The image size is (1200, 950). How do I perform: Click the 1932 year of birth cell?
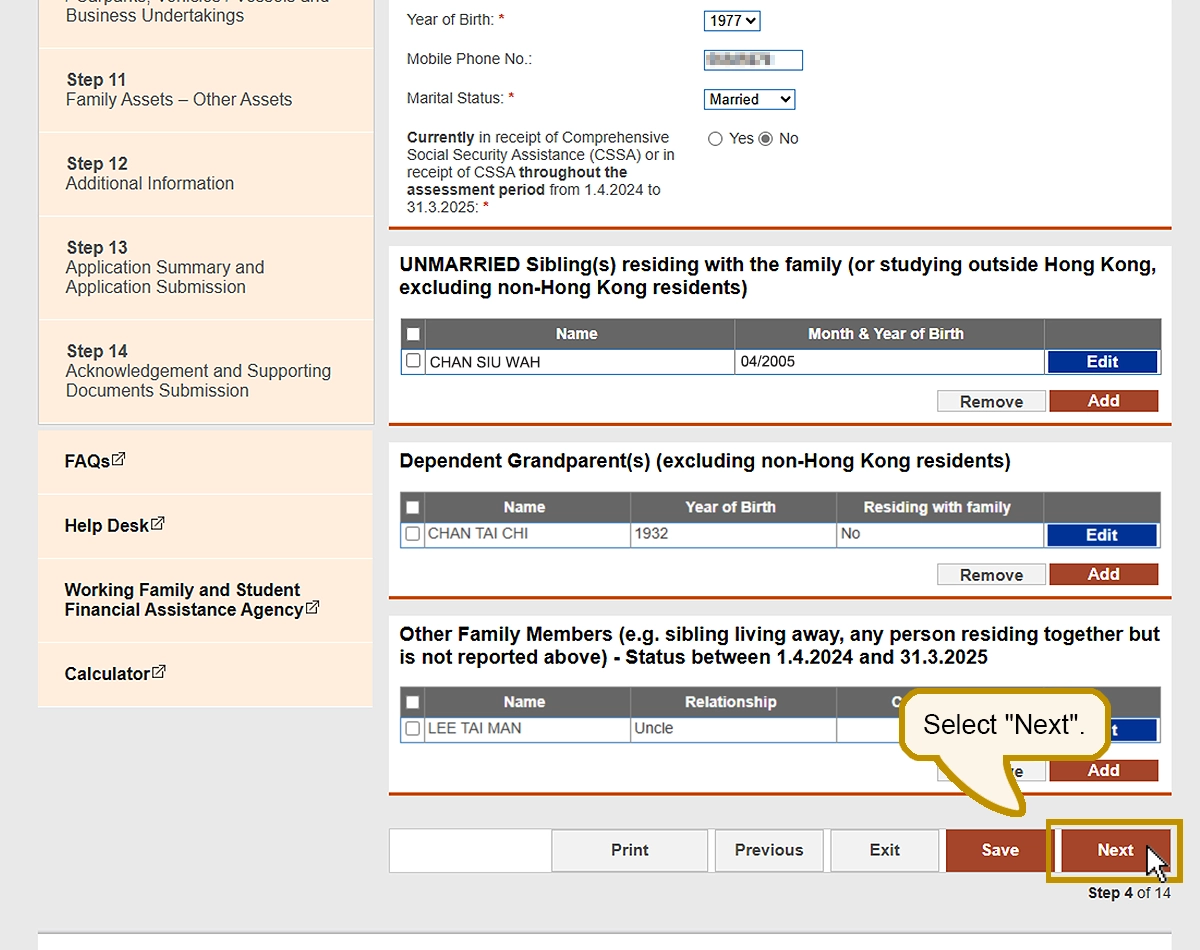pos(733,535)
